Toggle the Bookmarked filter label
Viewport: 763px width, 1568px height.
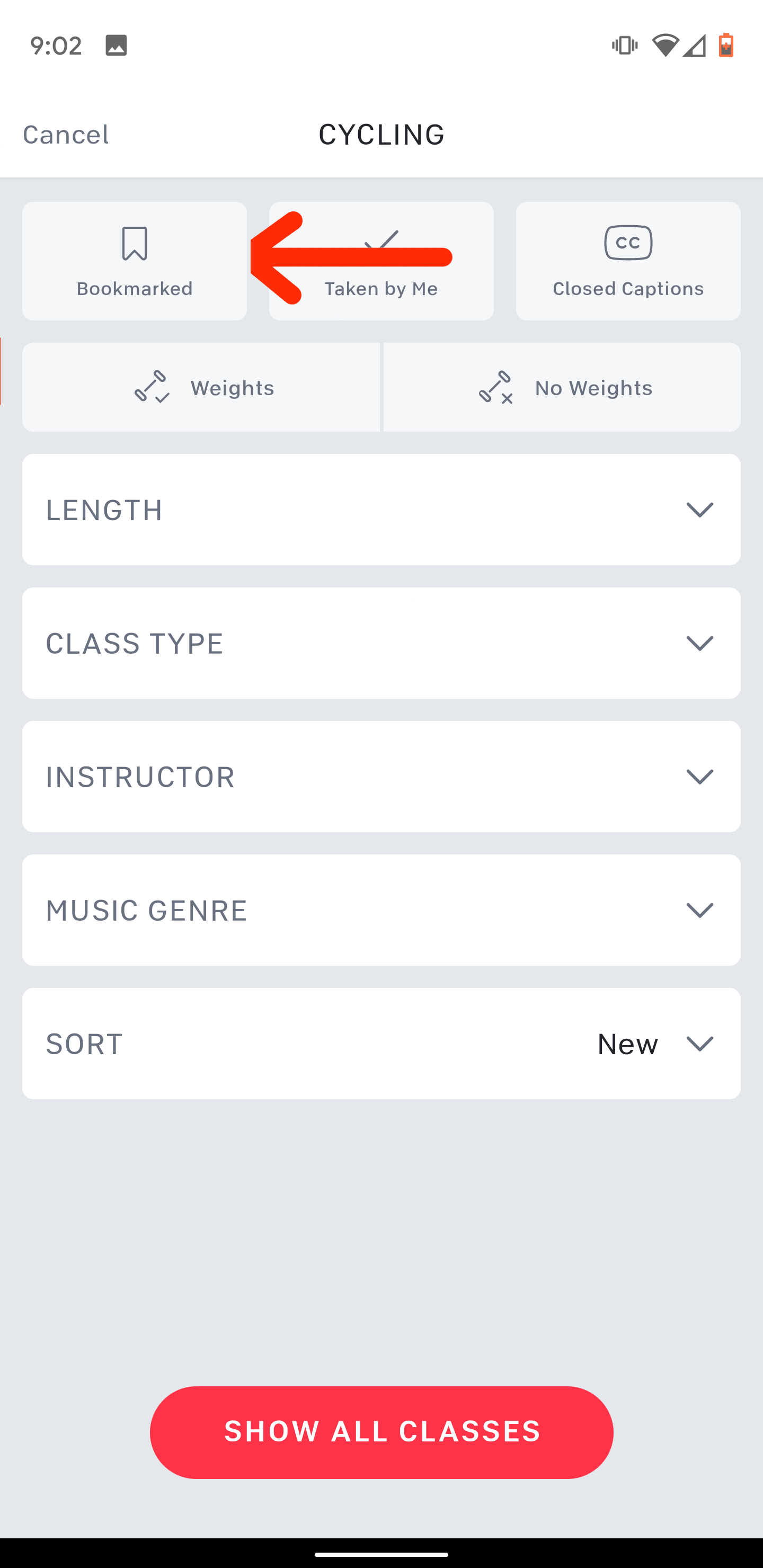click(135, 289)
